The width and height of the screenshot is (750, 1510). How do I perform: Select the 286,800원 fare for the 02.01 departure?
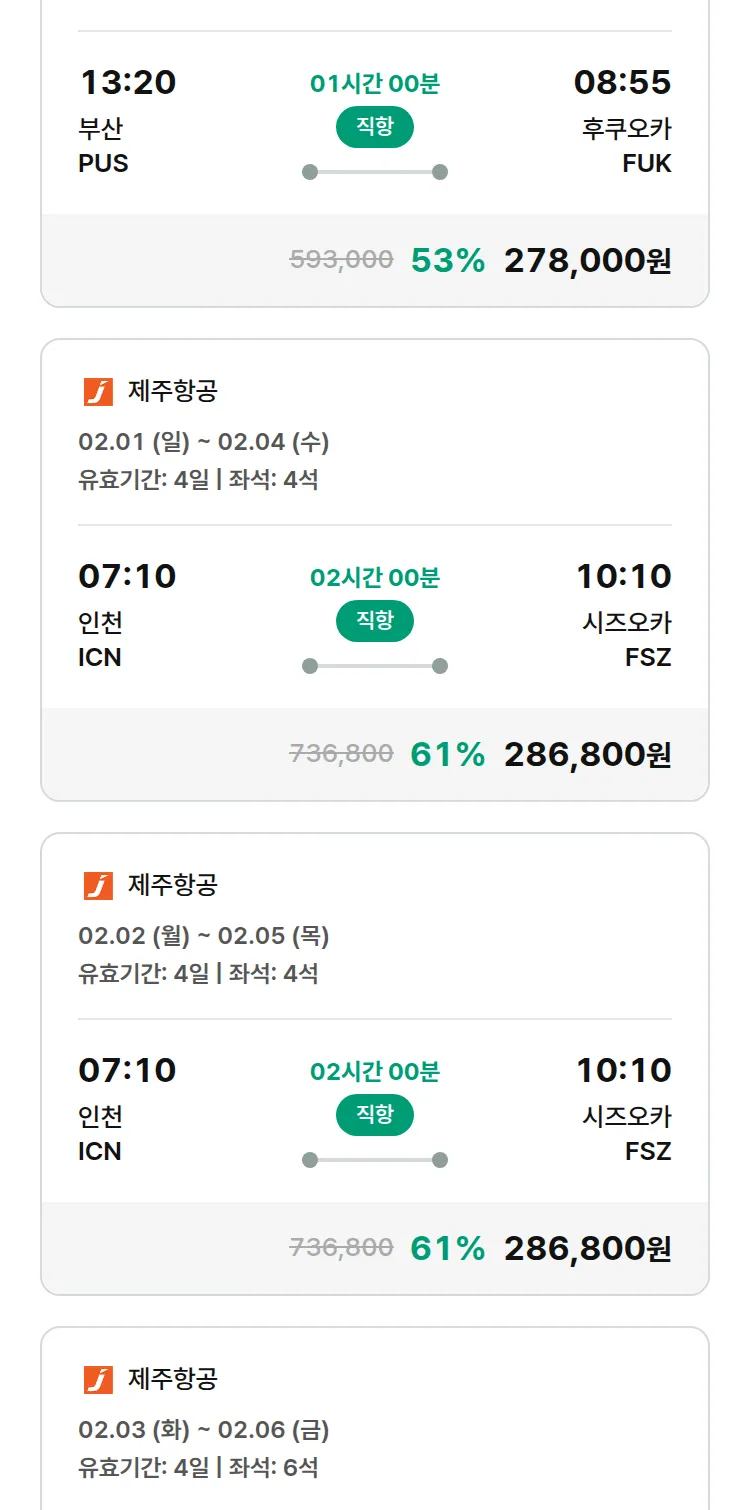tap(587, 755)
